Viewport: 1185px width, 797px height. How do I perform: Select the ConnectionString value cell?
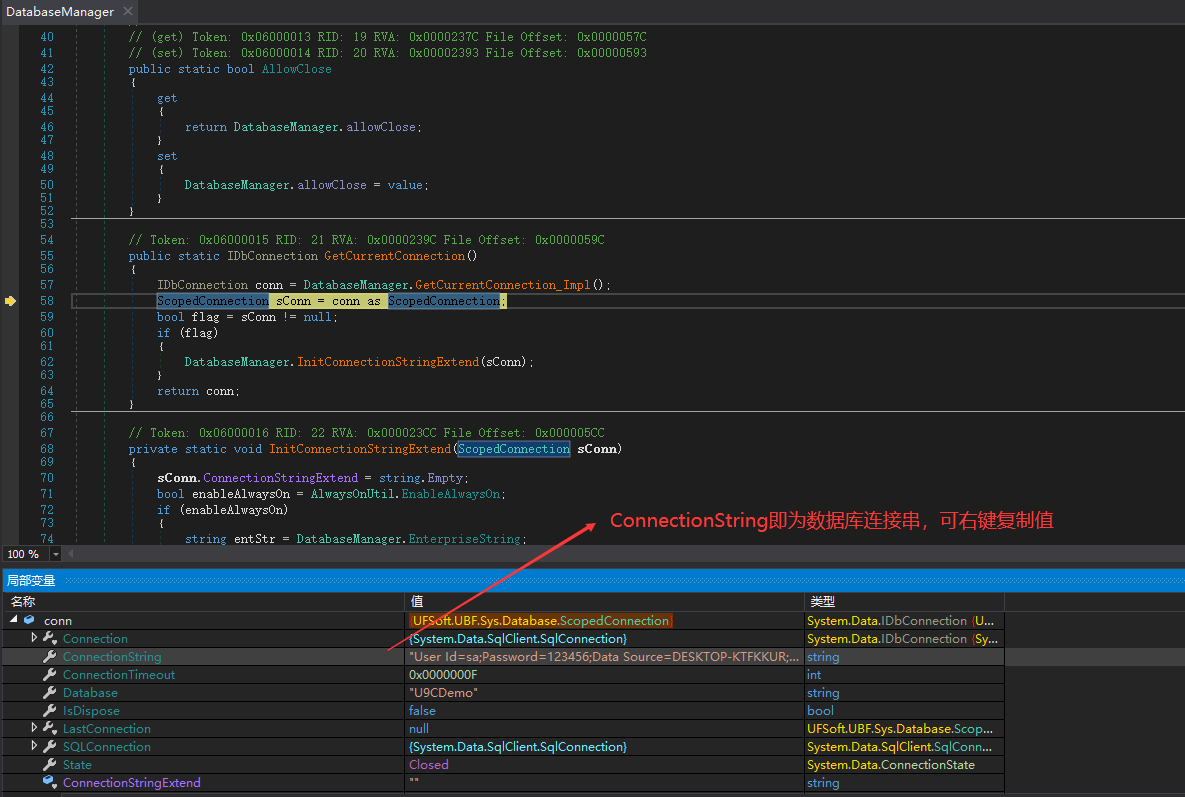click(604, 657)
